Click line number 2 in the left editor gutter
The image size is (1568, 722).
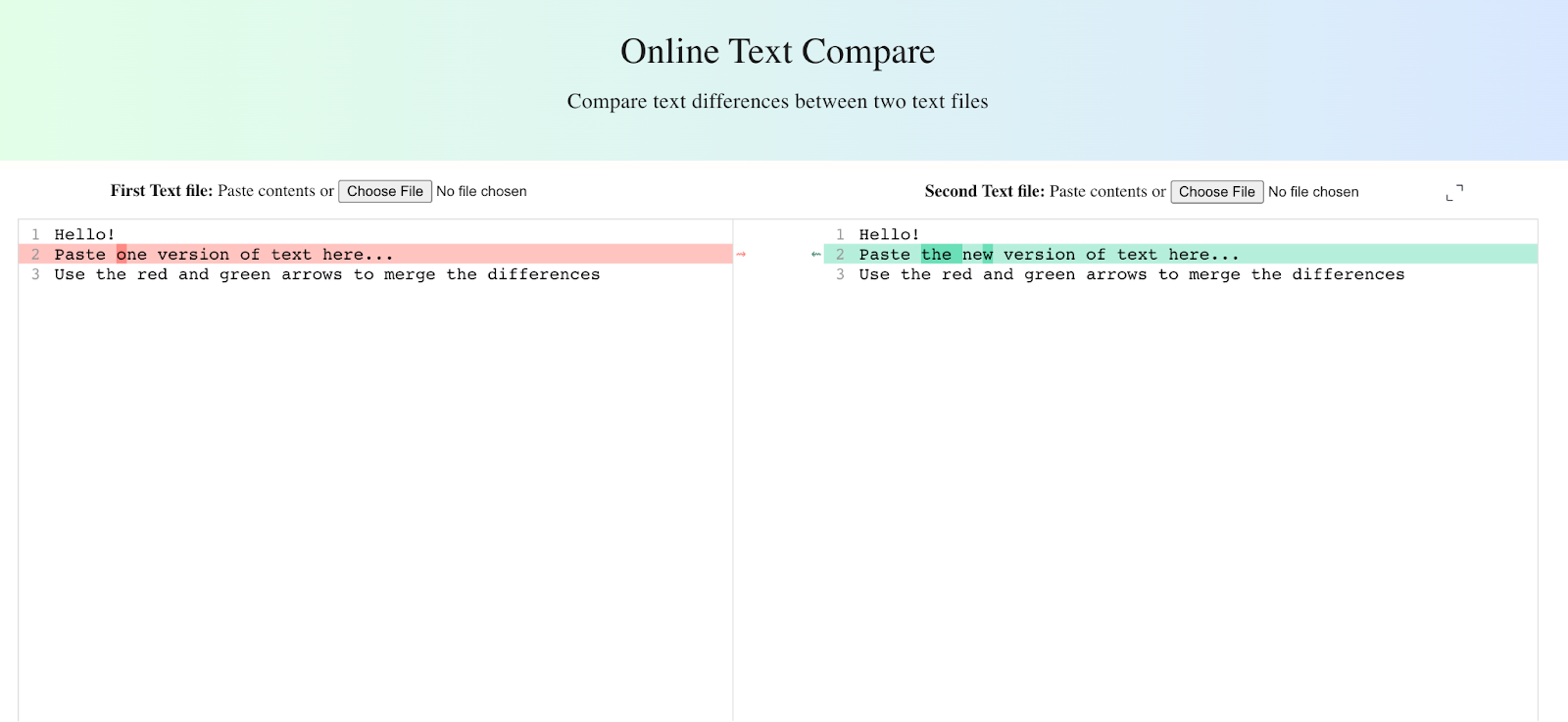pyautogui.click(x=35, y=255)
